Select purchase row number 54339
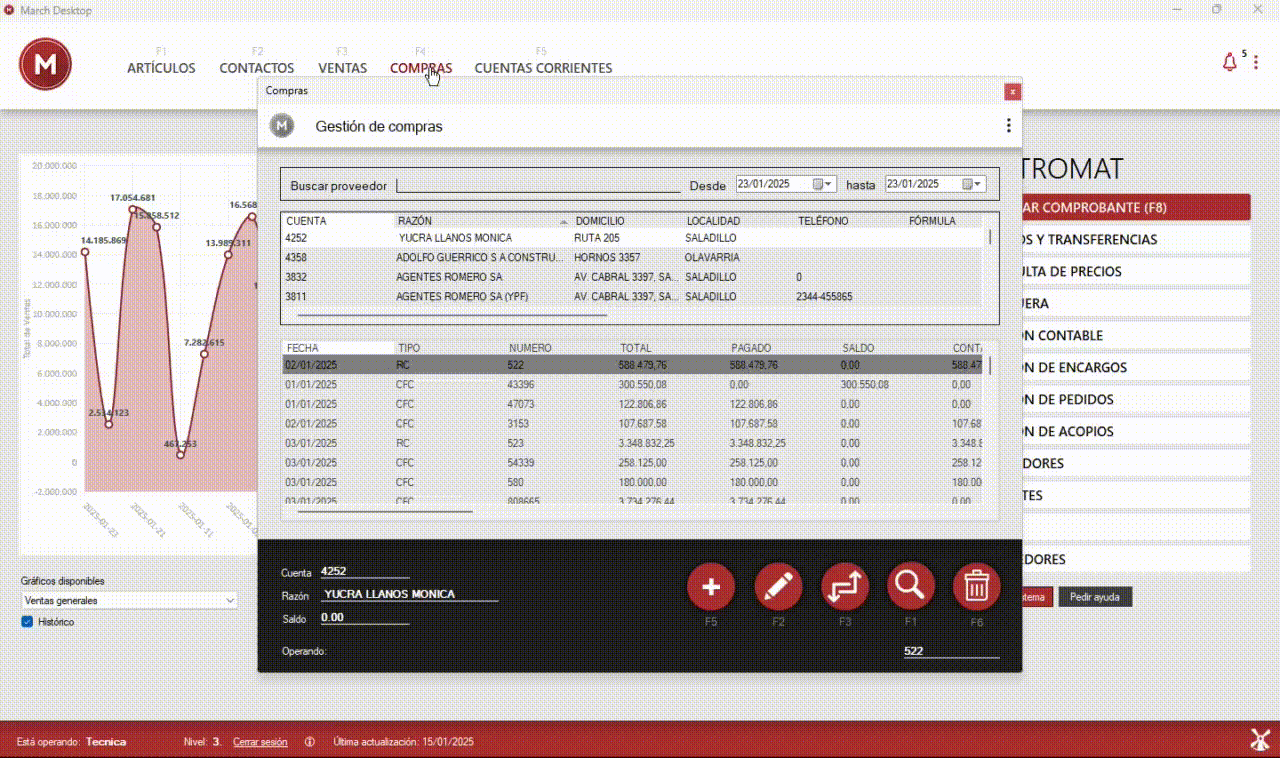The width and height of the screenshot is (1280, 758). point(632,462)
